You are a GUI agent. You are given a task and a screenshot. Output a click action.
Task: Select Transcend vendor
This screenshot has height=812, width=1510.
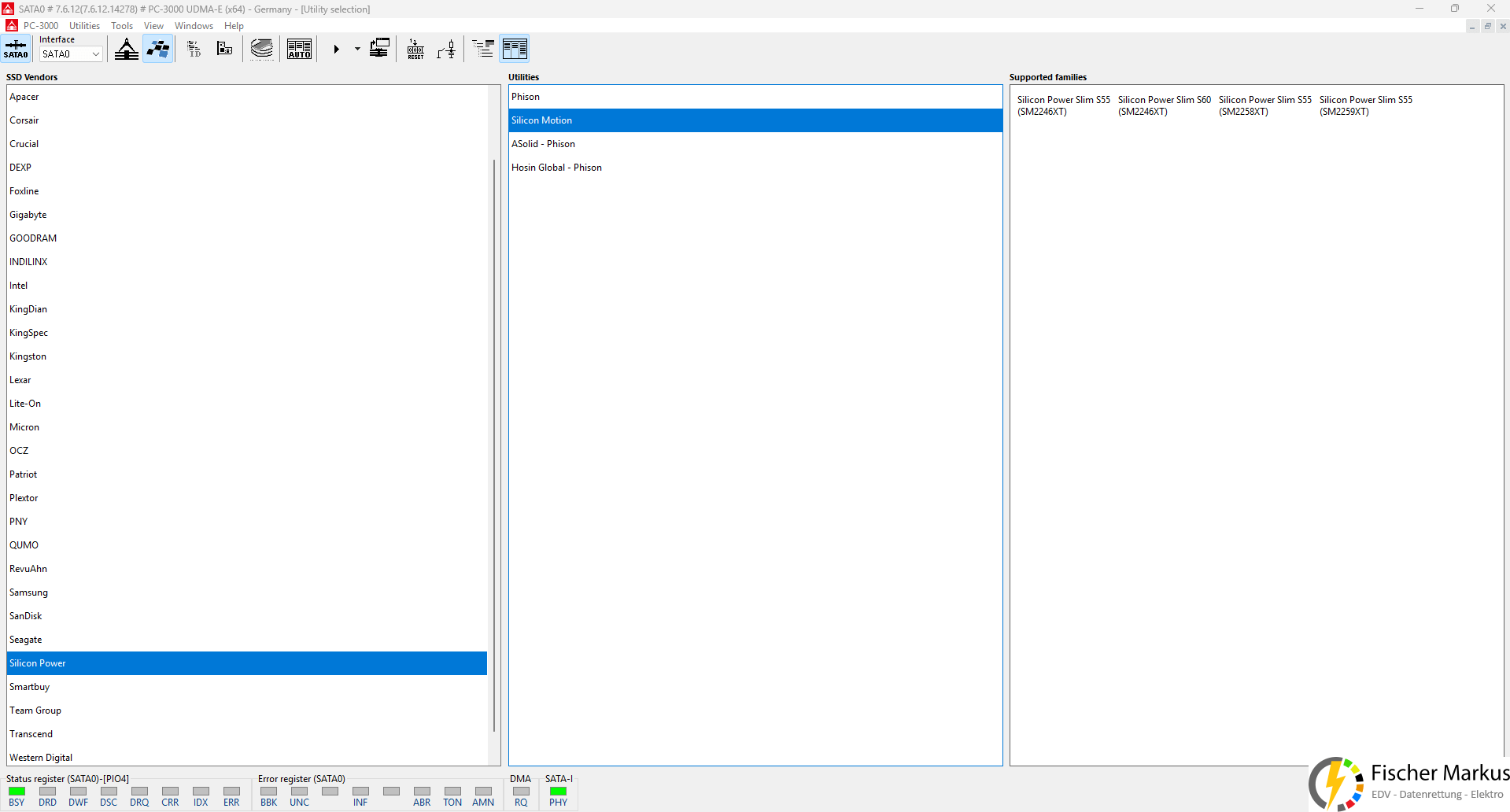click(x=247, y=734)
